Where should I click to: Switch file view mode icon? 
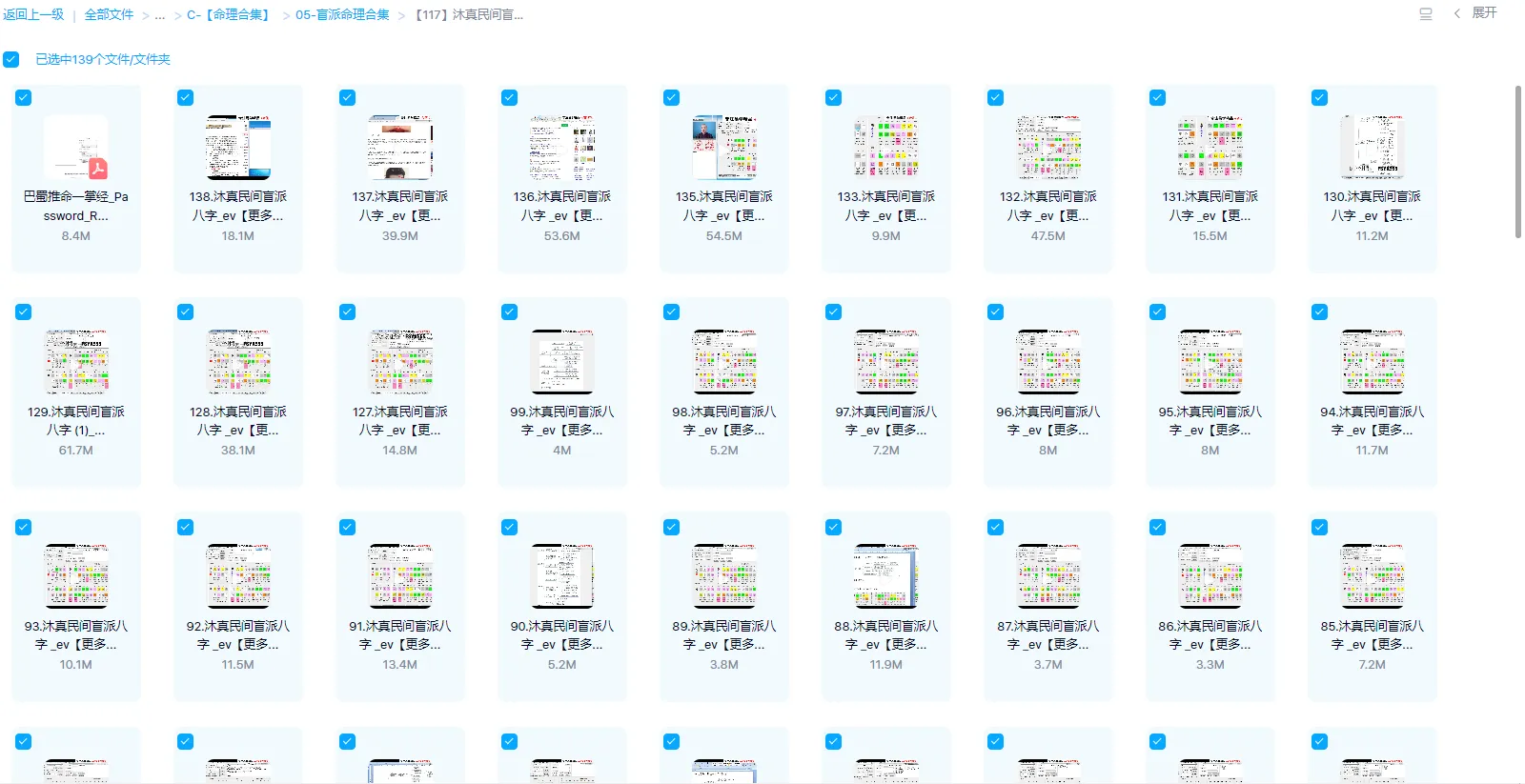pyautogui.click(x=1426, y=14)
